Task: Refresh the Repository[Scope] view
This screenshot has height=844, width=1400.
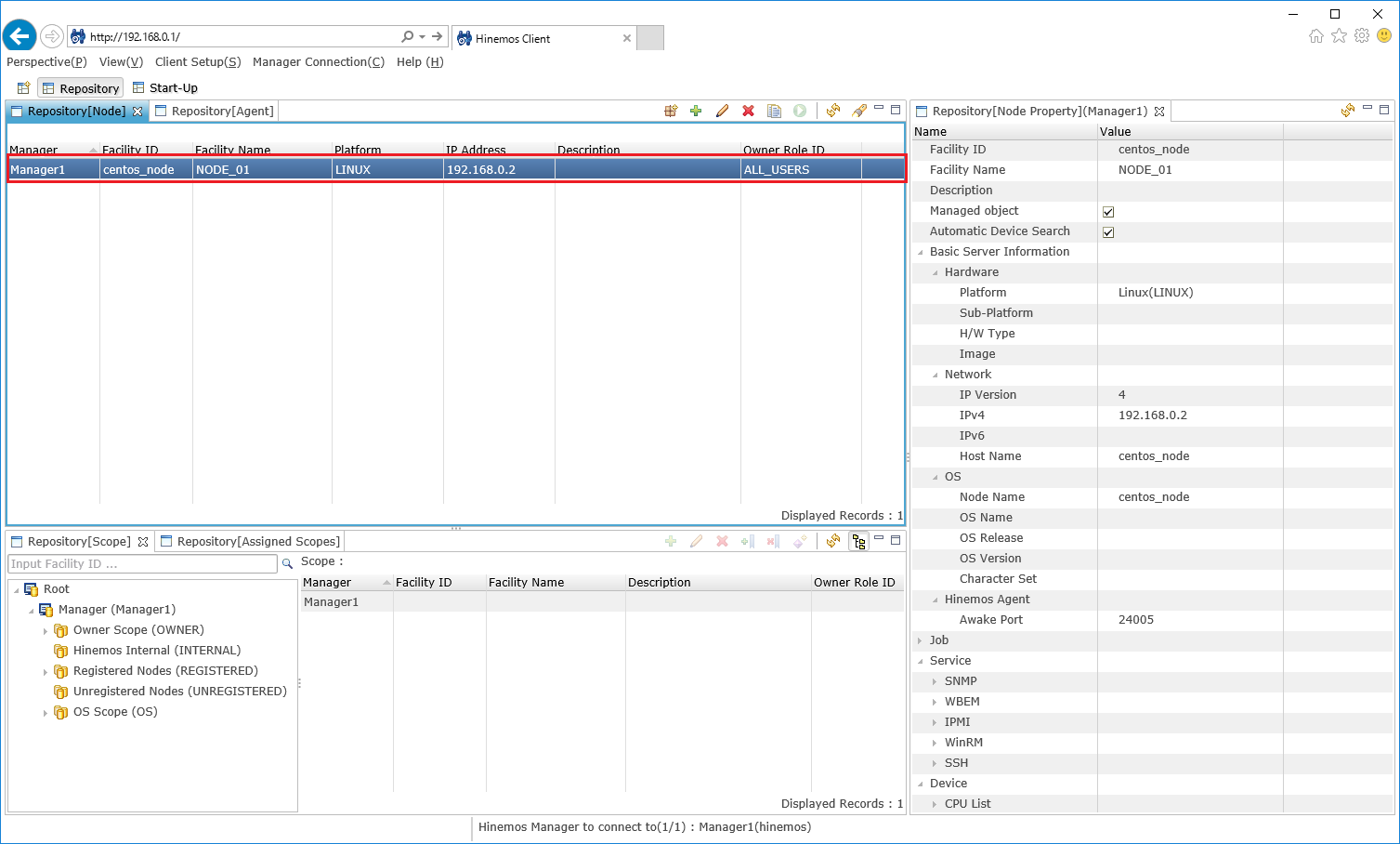Action: [833, 541]
